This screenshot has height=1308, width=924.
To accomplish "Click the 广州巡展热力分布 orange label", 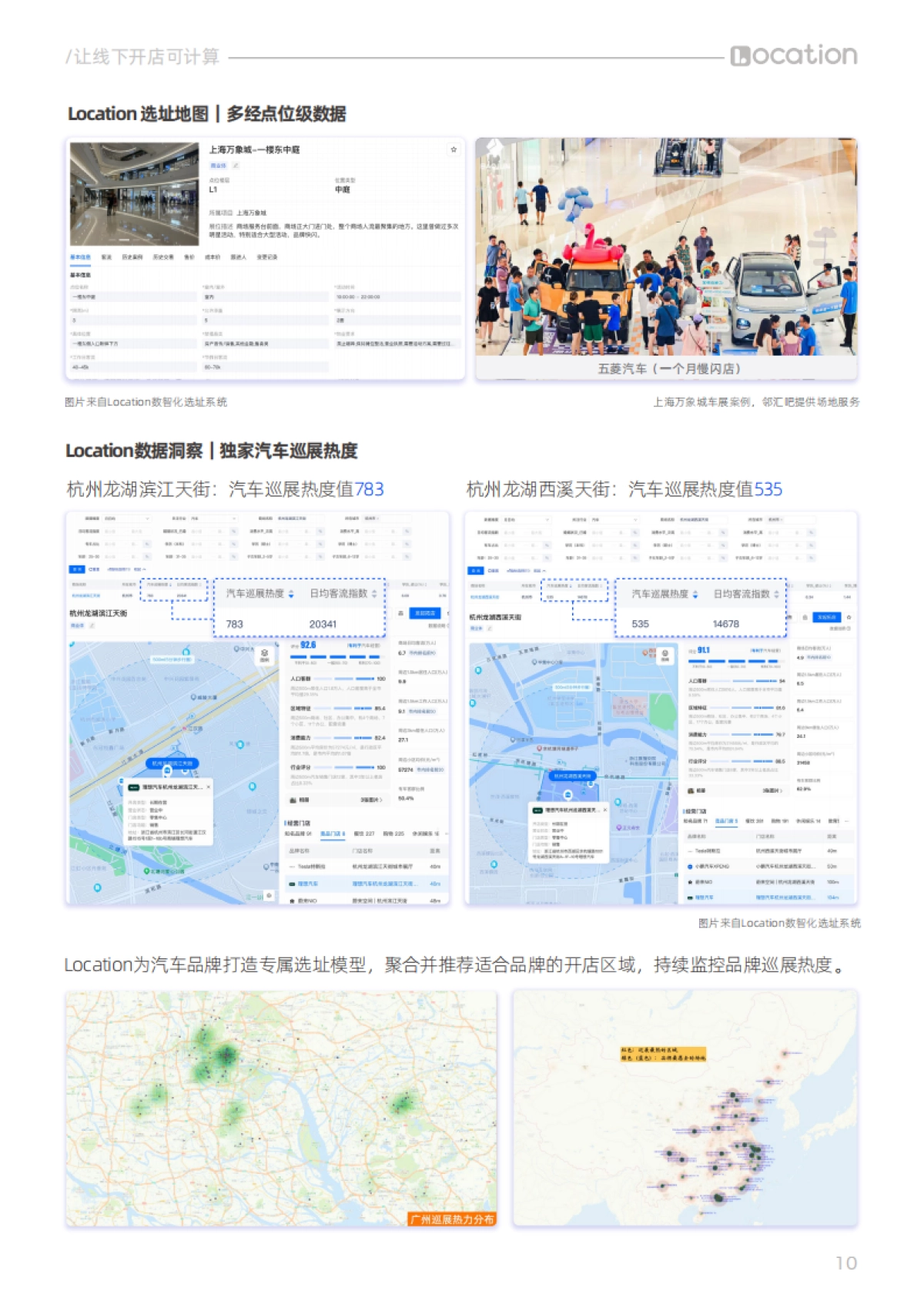I will [x=452, y=1219].
